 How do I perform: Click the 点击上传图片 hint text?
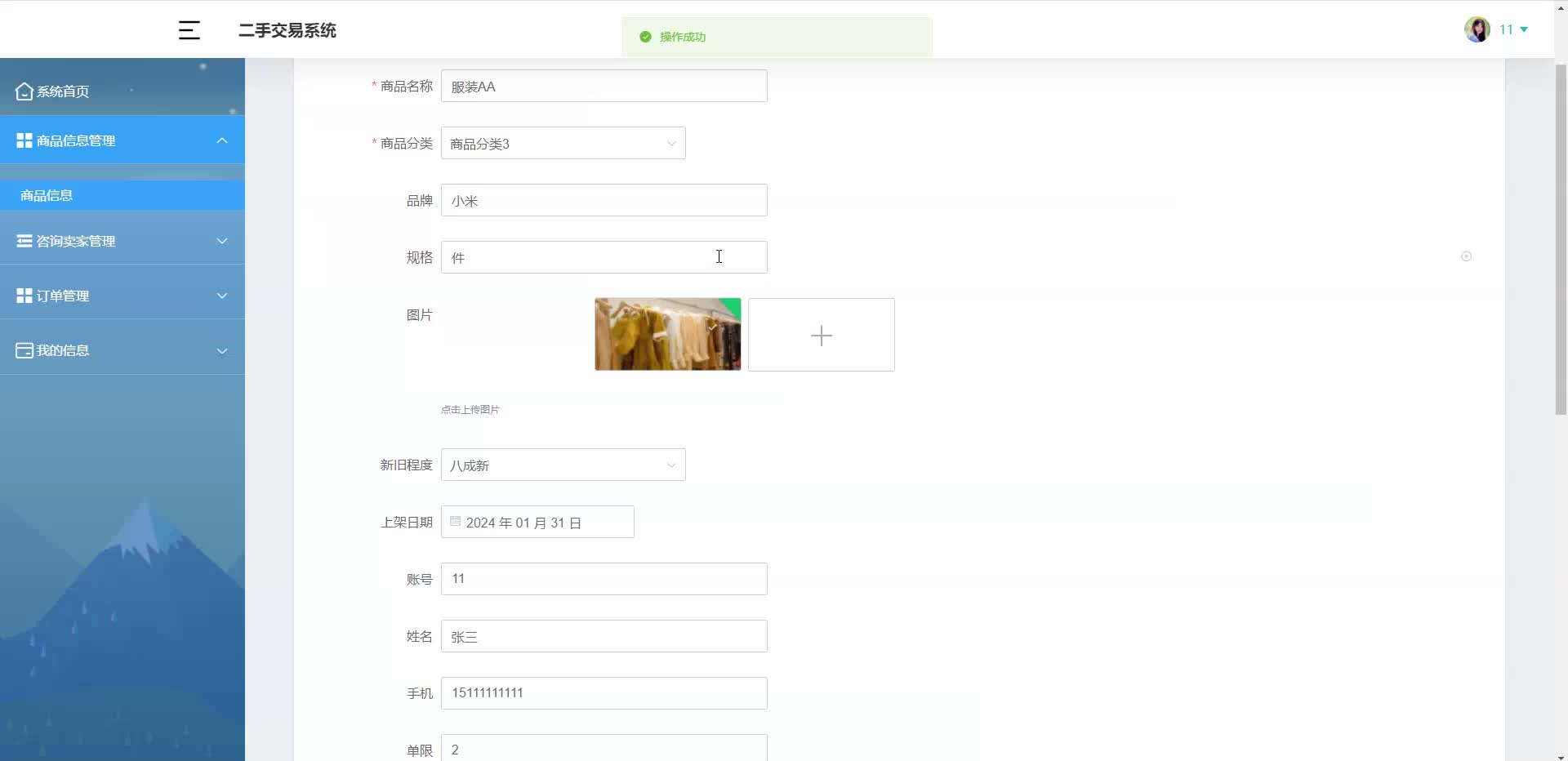pyautogui.click(x=470, y=410)
